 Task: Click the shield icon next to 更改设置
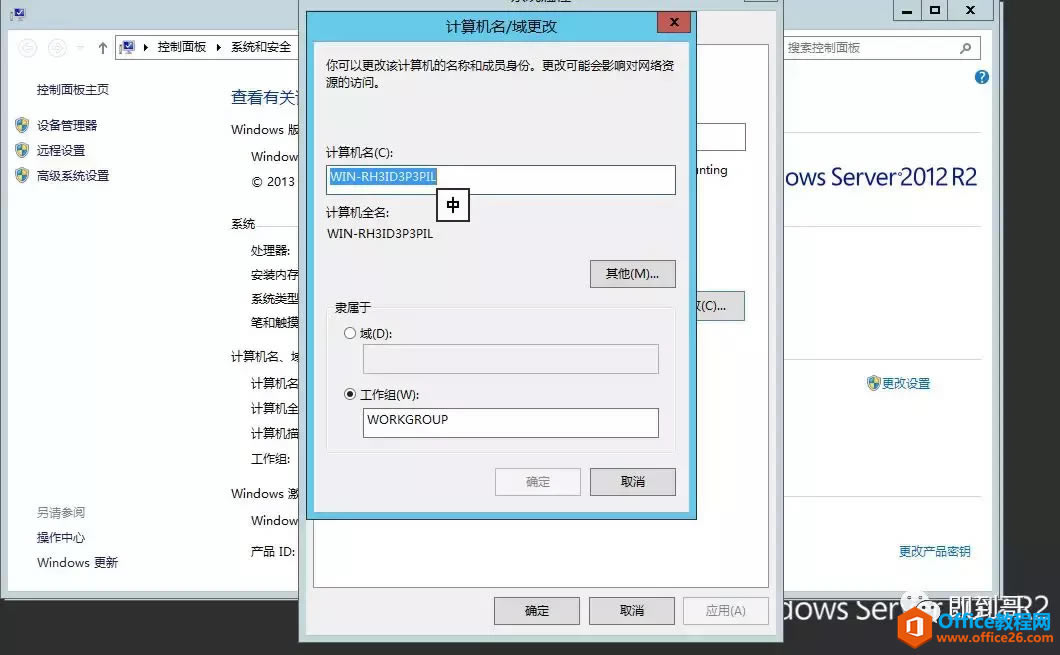click(x=873, y=383)
